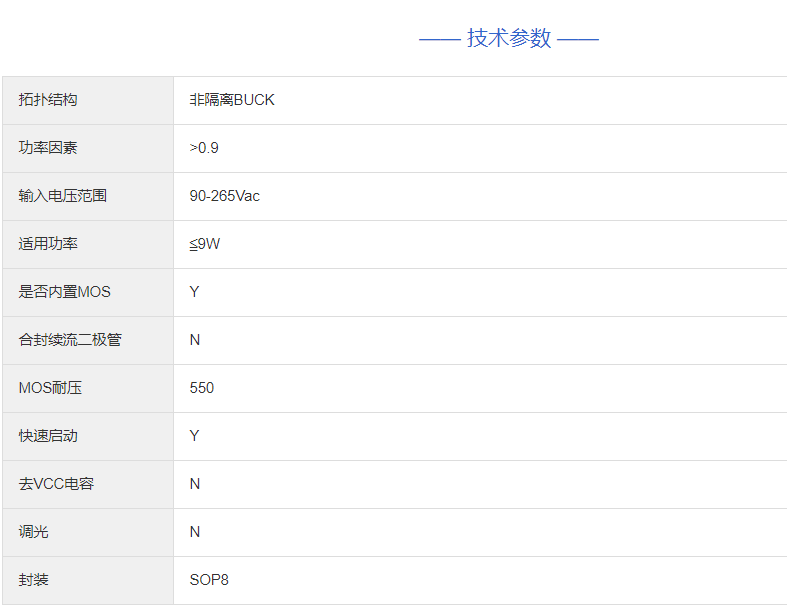Screen dimensions: 787x611
Task: Select the 快速启动 row label
Action: click(x=48, y=436)
